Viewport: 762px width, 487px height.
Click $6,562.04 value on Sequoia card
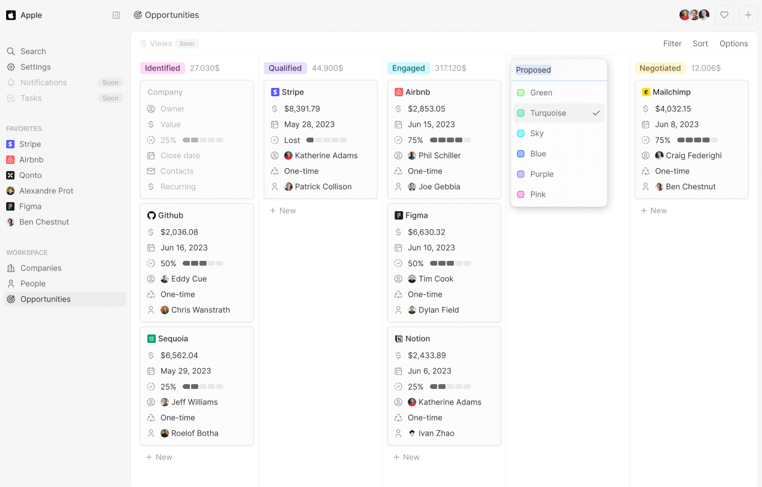coord(179,355)
